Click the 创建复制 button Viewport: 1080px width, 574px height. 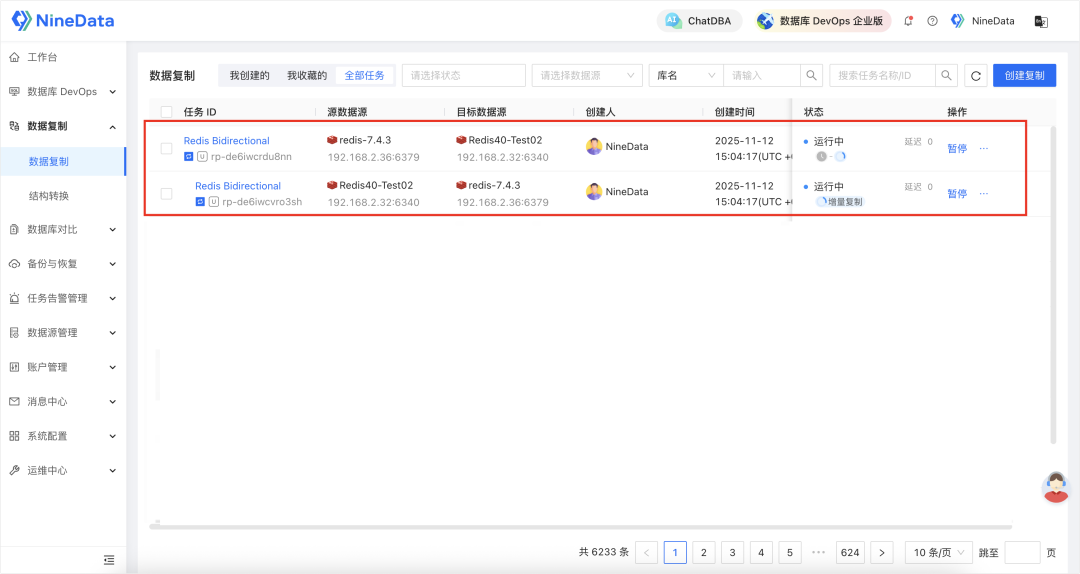(1024, 76)
